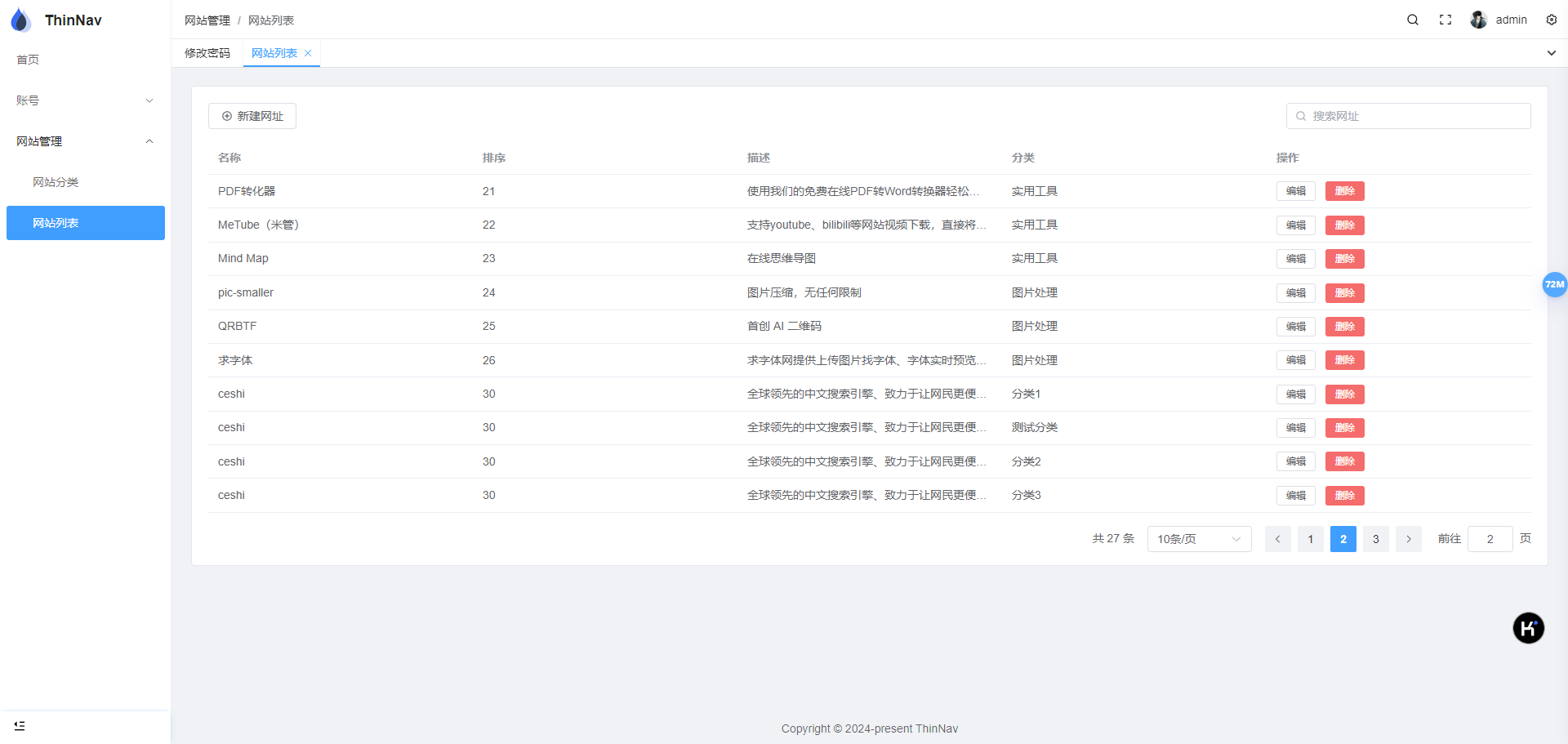Click the ThinNav water-drop logo

point(20,20)
